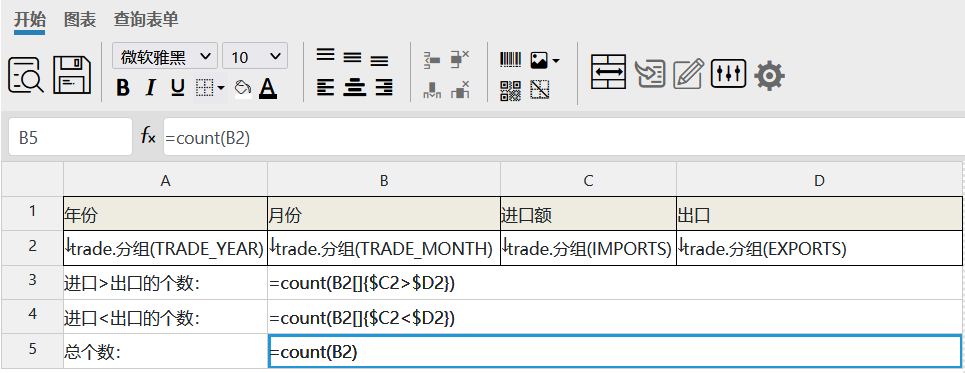This screenshot has width=965, height=373.
Task: Align text right
Action: [x=383, y=87]
